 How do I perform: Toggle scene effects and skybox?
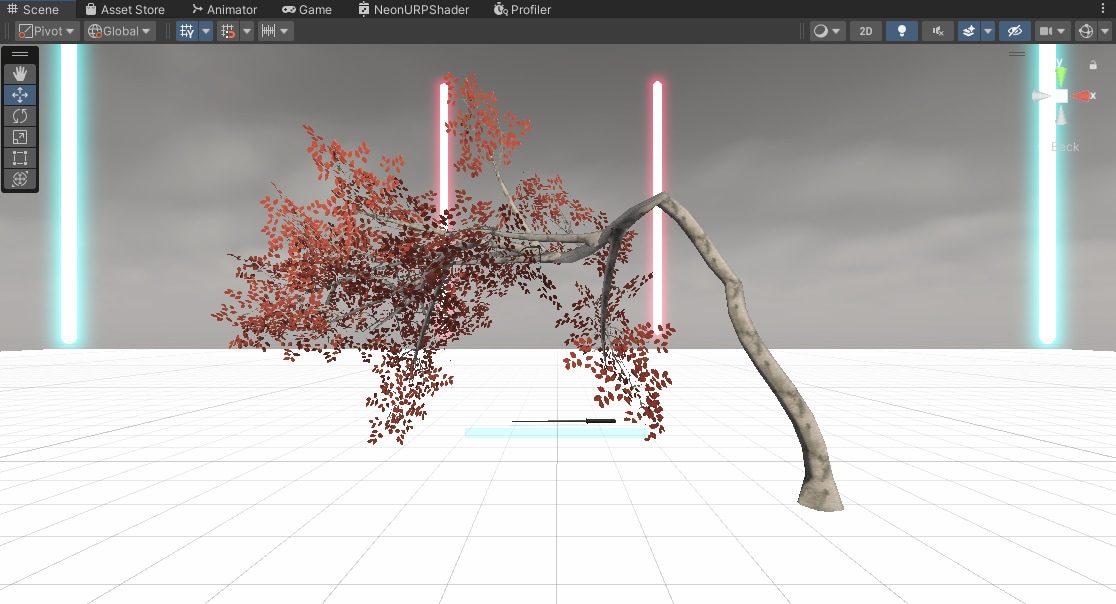pyautogui.click(x=969, y=31)
